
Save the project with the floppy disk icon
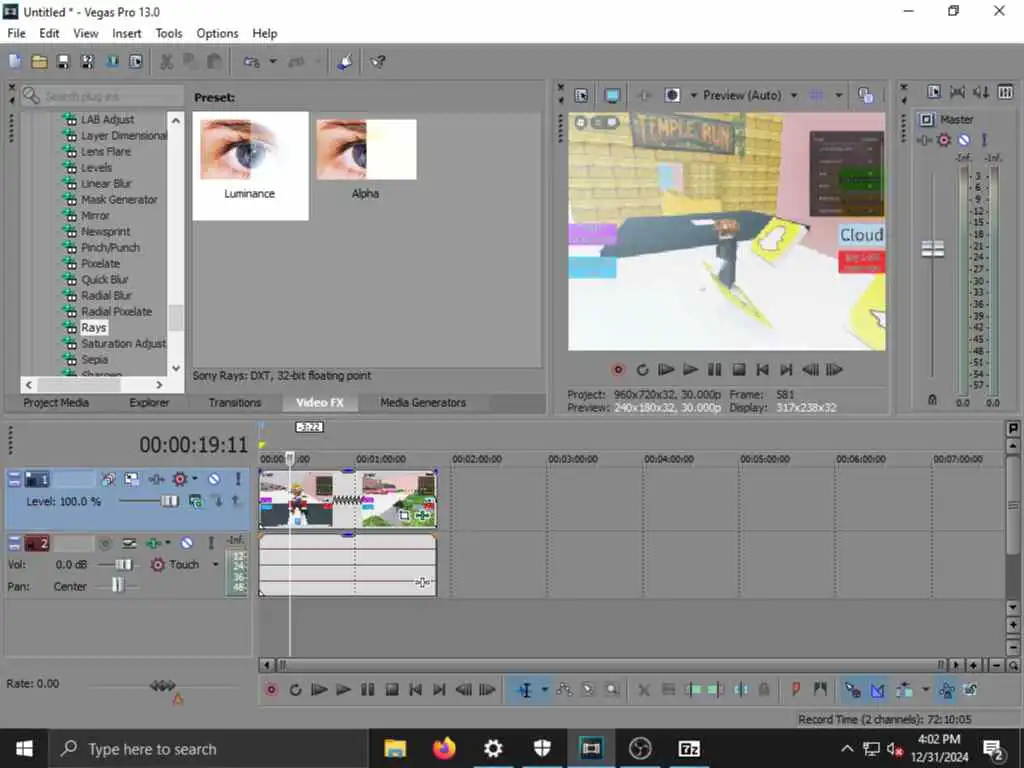tap(63, 61)
